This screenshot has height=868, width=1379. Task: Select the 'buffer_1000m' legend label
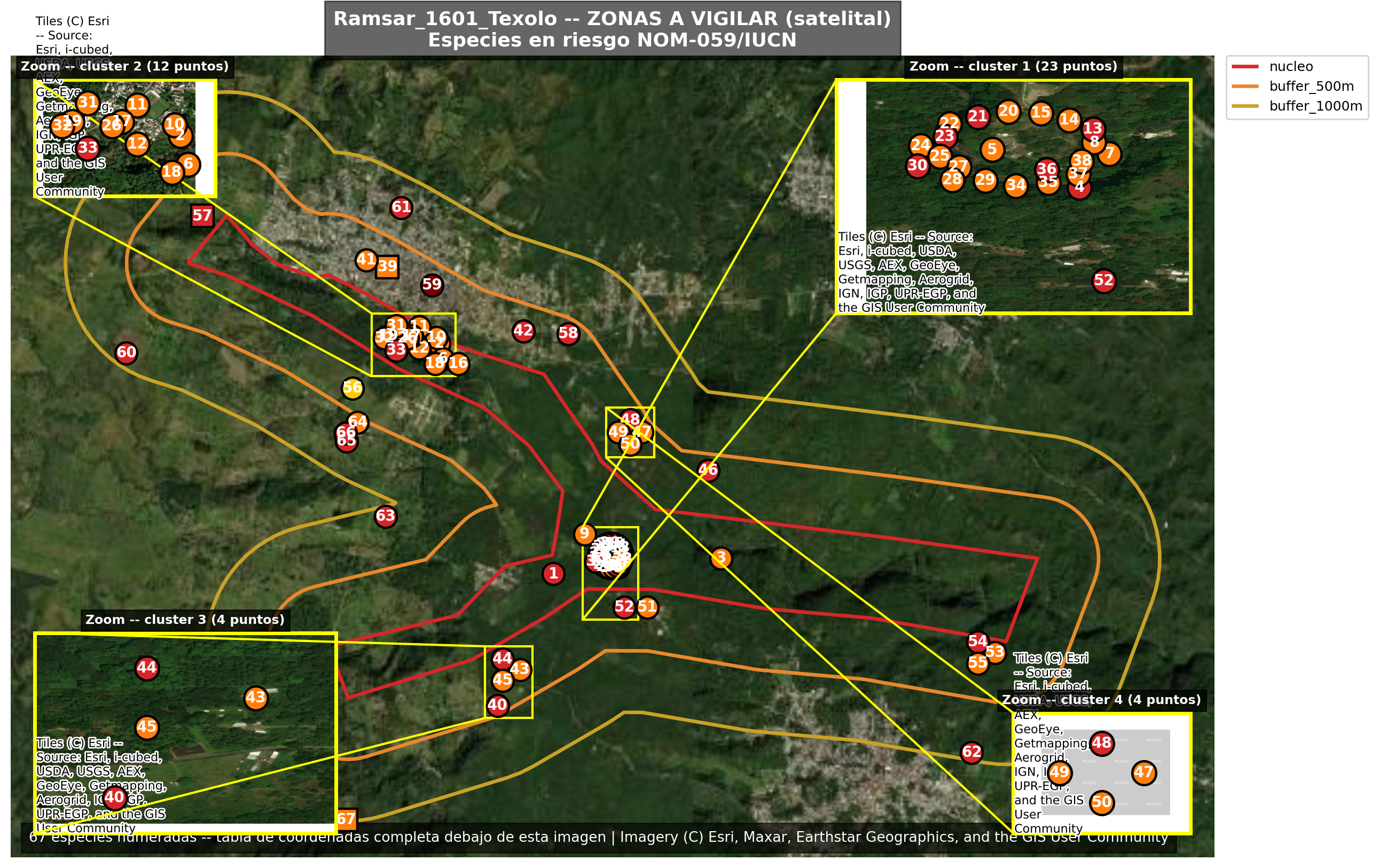pyautogui.click(x=1315, y=106)
